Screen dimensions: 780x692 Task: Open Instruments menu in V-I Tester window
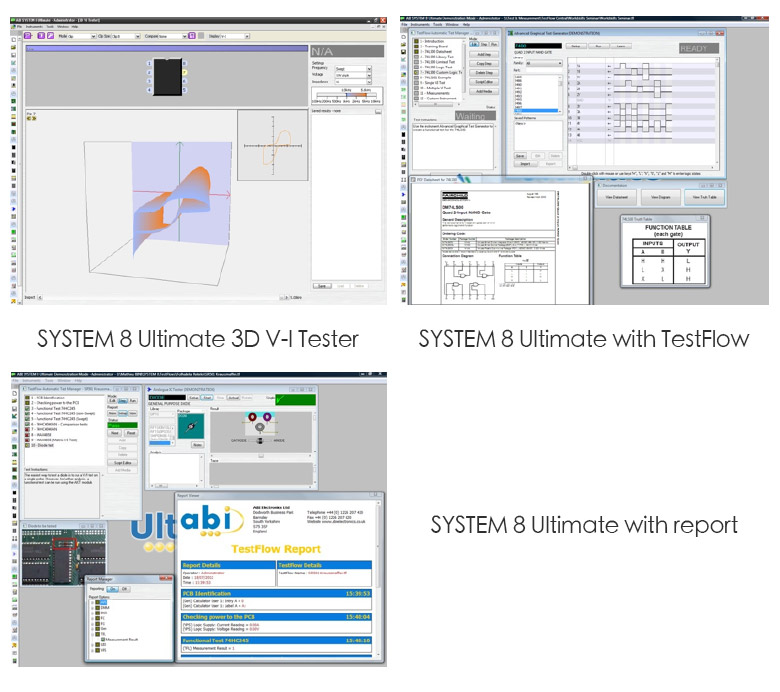coord(34,26)
